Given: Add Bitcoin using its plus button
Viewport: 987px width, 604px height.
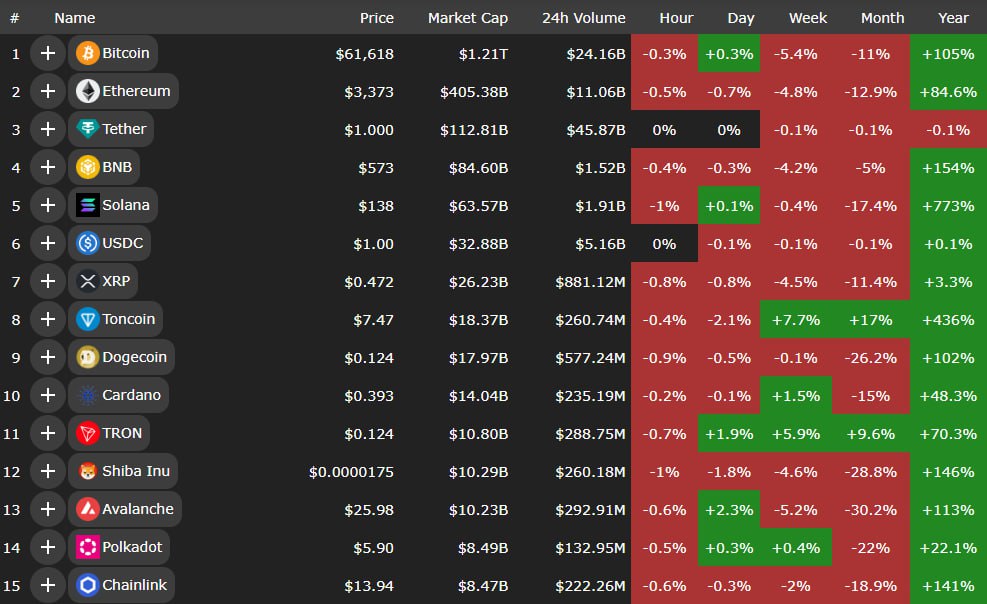Looking at the screenshot, I should 47,53.
